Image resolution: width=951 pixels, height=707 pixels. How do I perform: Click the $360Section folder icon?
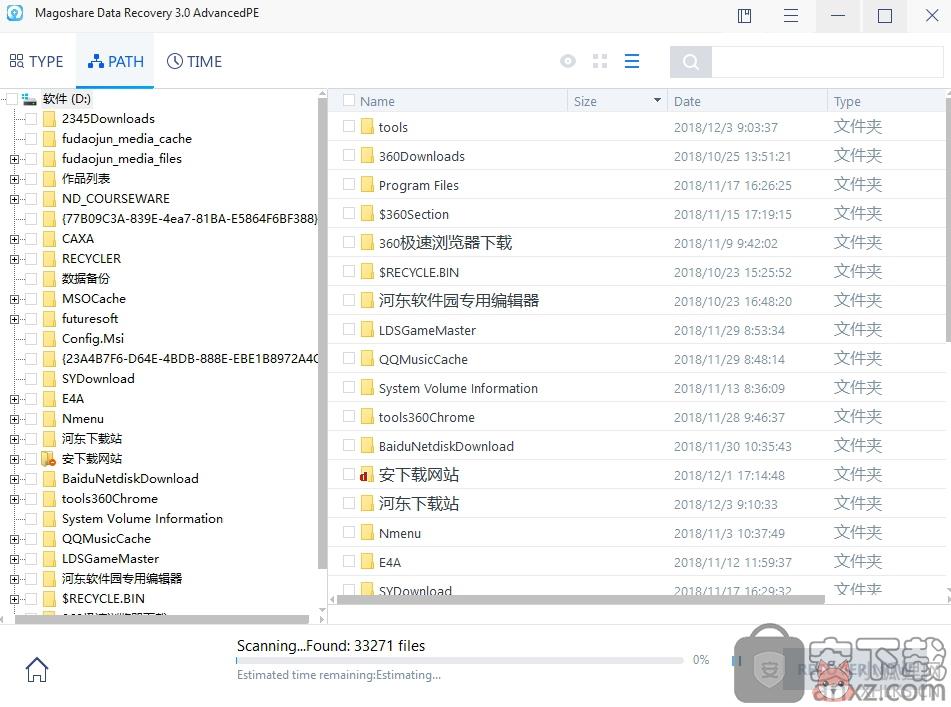pos(367,214)
